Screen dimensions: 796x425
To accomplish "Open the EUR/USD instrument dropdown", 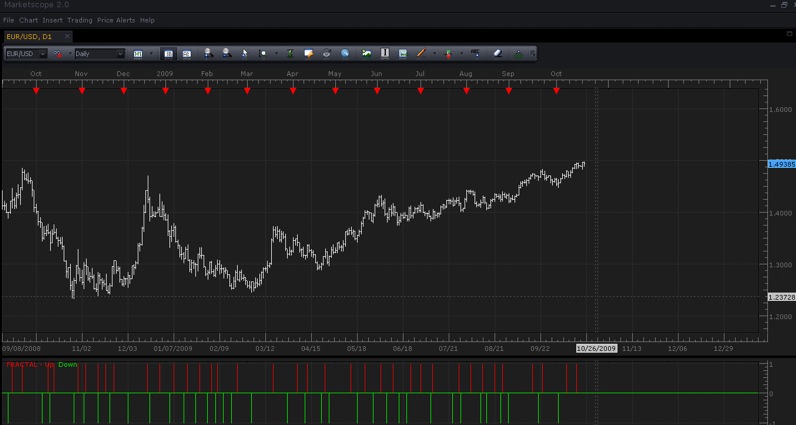I will point(26,53).
